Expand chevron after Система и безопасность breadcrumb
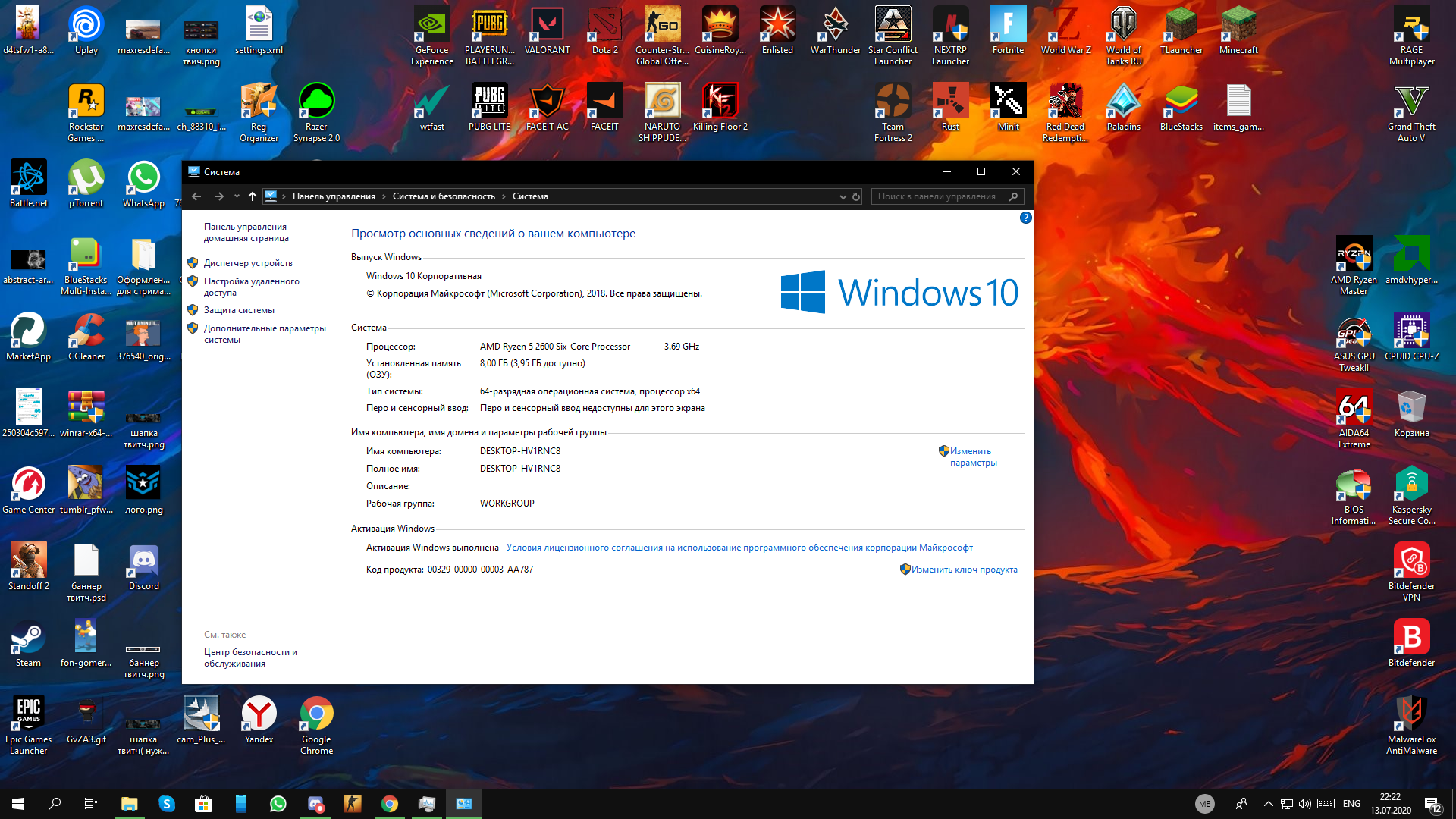 coord(504,196)
